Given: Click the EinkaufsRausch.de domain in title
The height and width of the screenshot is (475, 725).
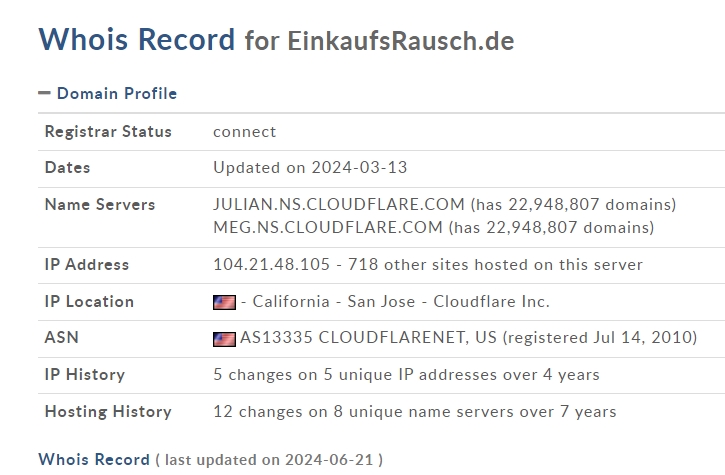Looking at the screenshot, I should pyautogui.click(x=400, y=41).
